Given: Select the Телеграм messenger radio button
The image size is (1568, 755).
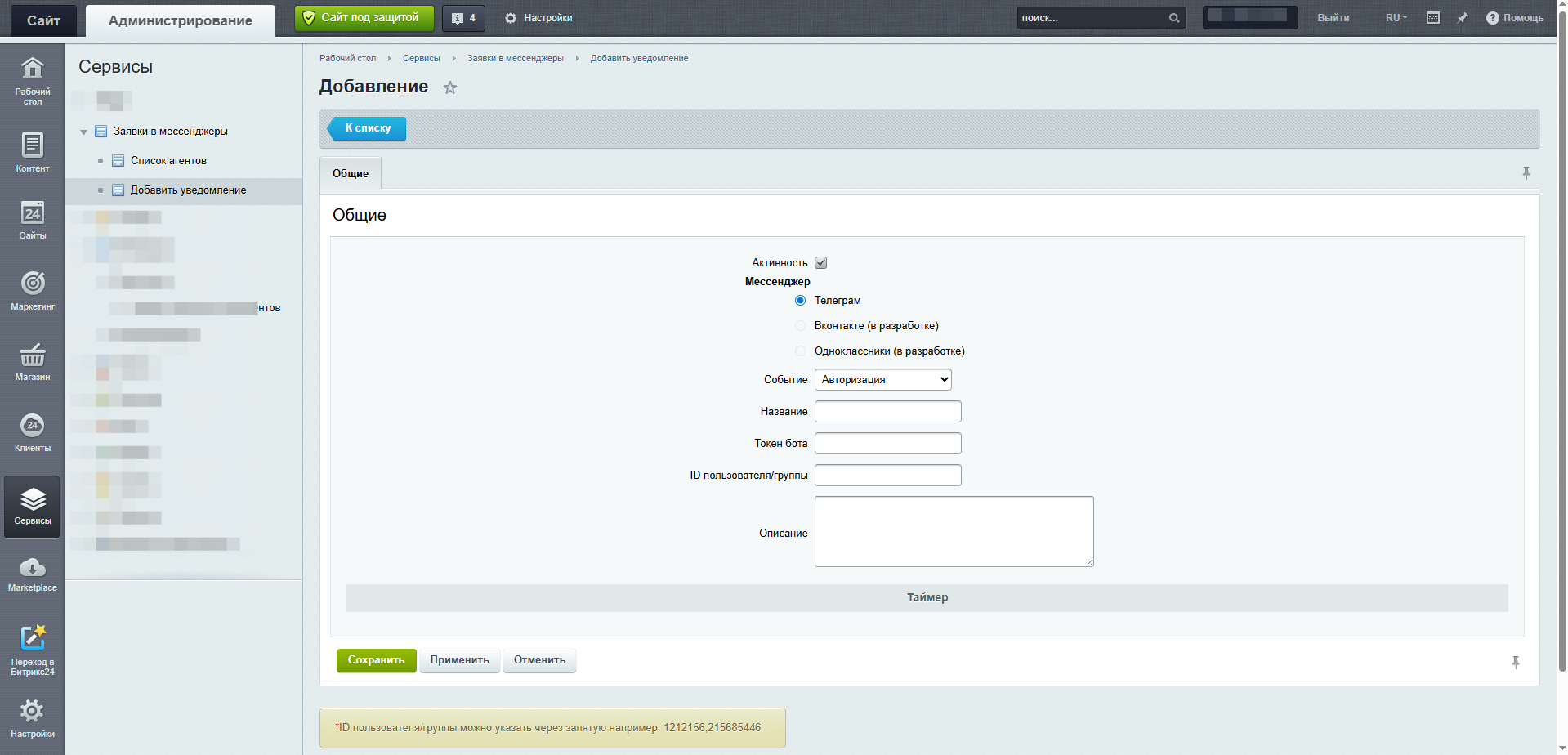Looking at the screenshot, I should point(800,301).
